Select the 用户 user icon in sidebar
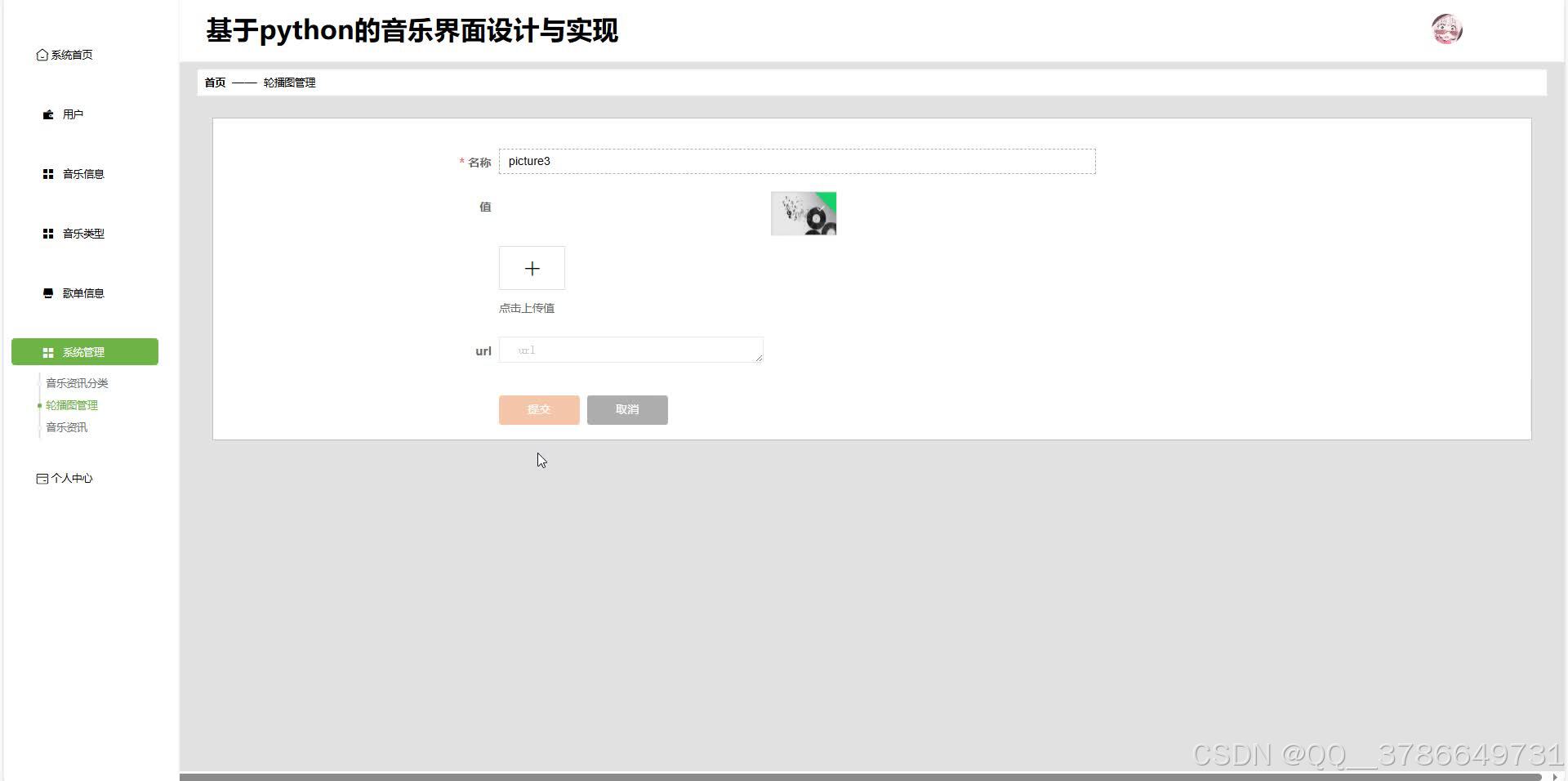 point(47,114)
